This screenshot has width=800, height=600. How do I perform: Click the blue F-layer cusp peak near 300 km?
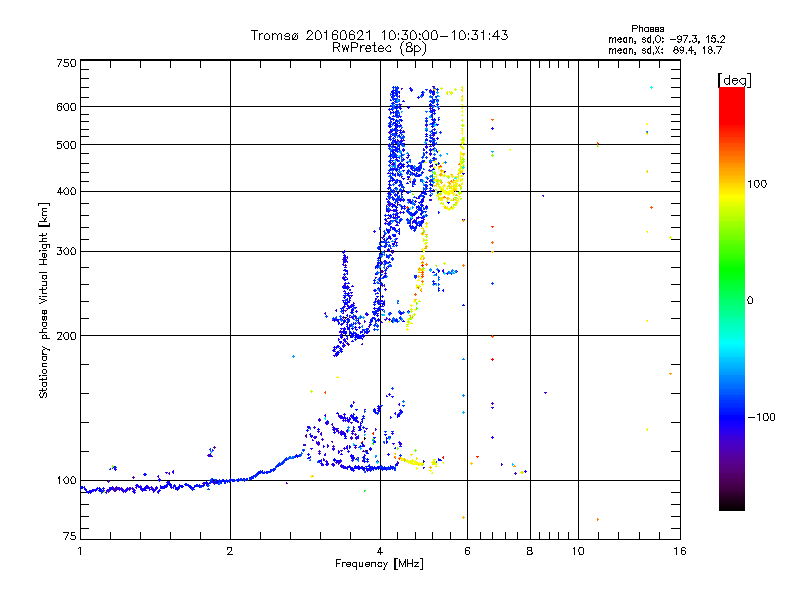pos(345,255)
